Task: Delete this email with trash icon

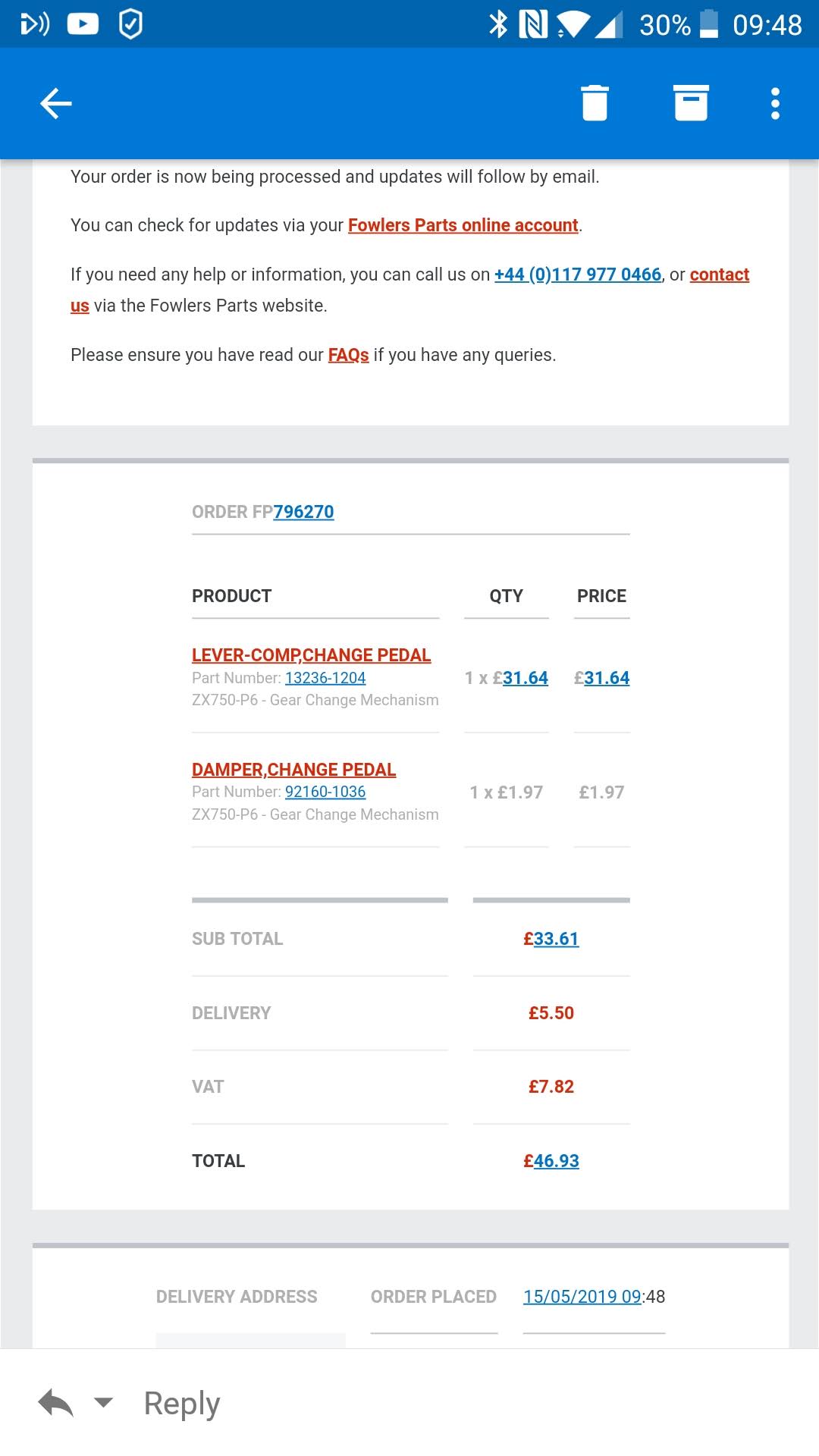Action: [595, 103]
